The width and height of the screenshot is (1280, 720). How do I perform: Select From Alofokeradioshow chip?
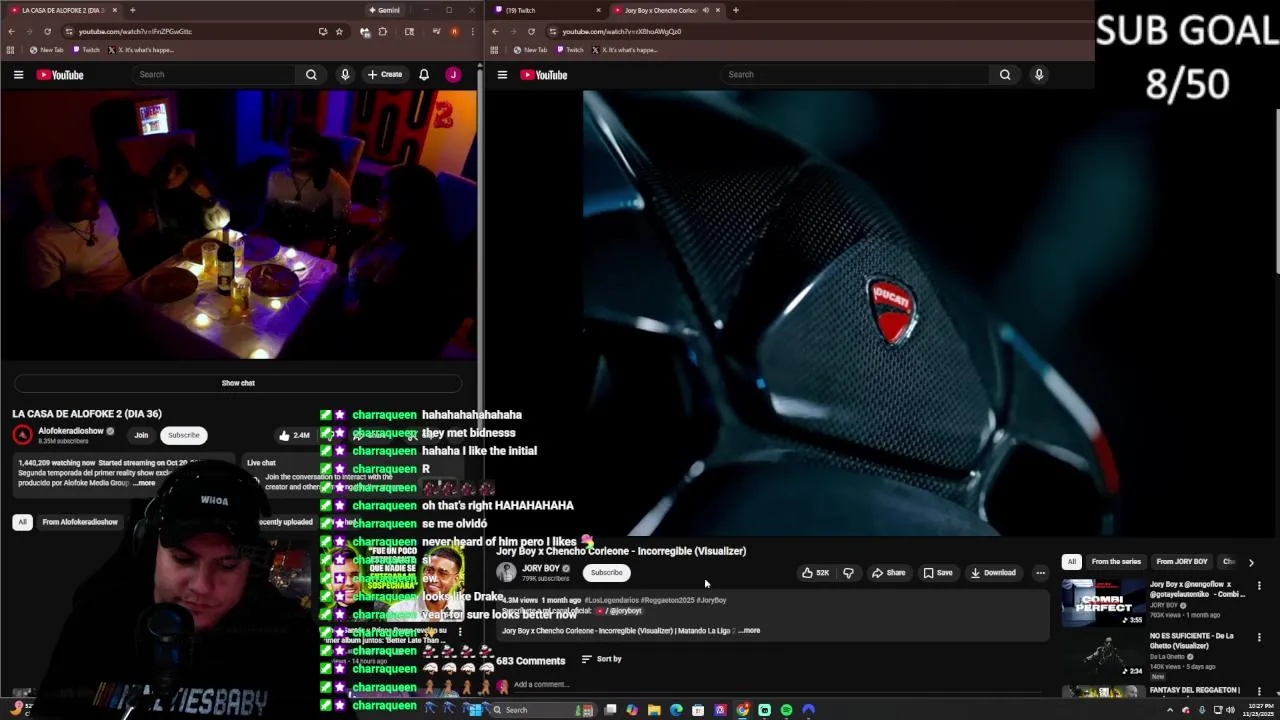[x=80, y=522]
